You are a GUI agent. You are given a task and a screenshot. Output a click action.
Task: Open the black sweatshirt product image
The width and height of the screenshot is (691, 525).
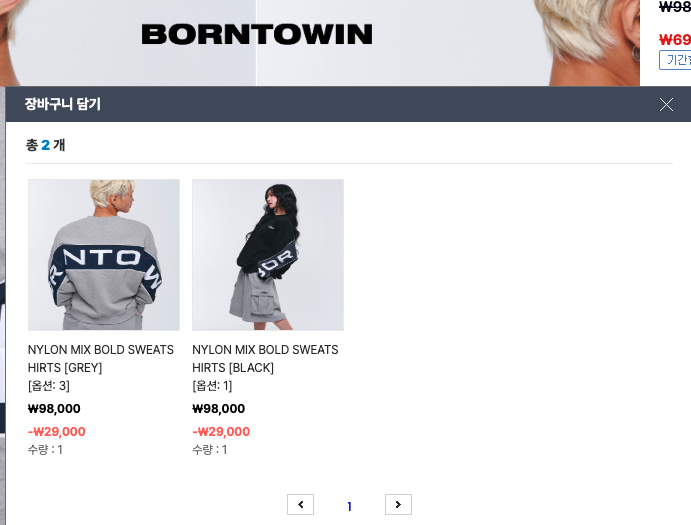click(268, 255)
